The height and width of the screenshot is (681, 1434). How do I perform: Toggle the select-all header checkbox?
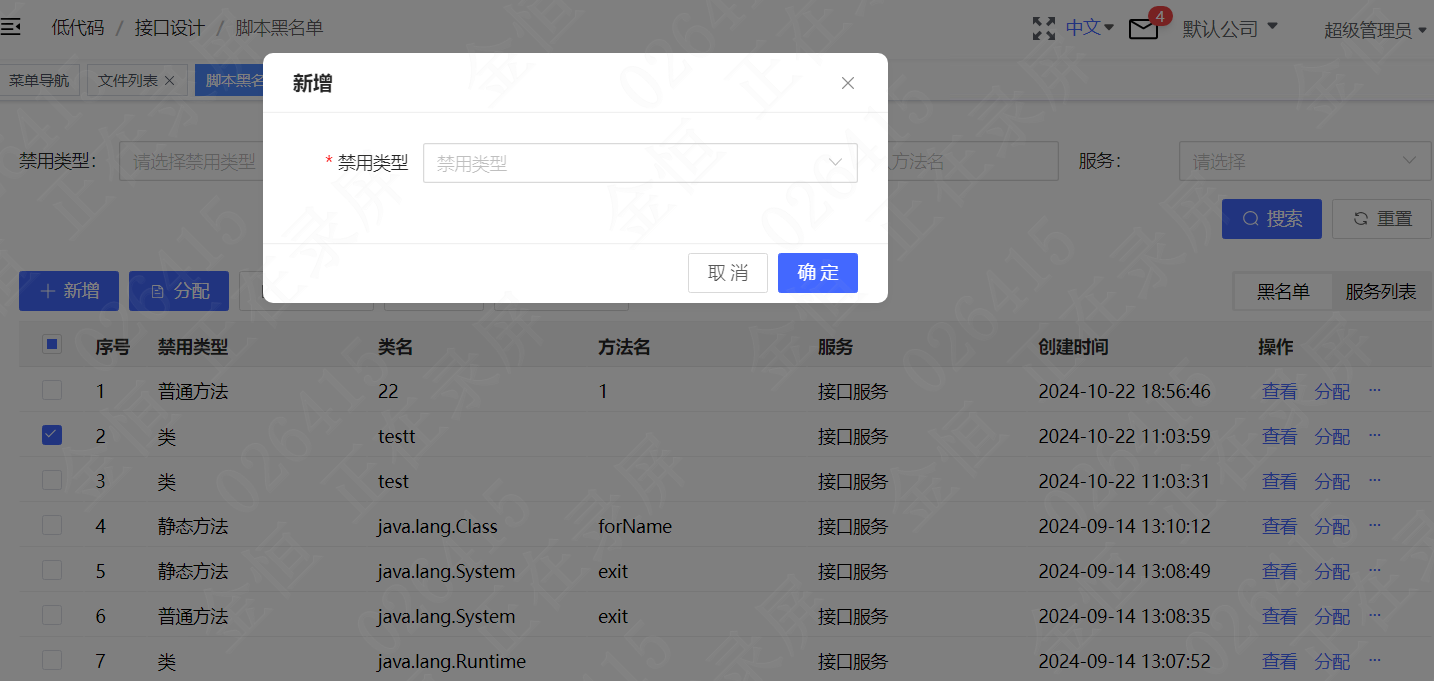[52, 345]
